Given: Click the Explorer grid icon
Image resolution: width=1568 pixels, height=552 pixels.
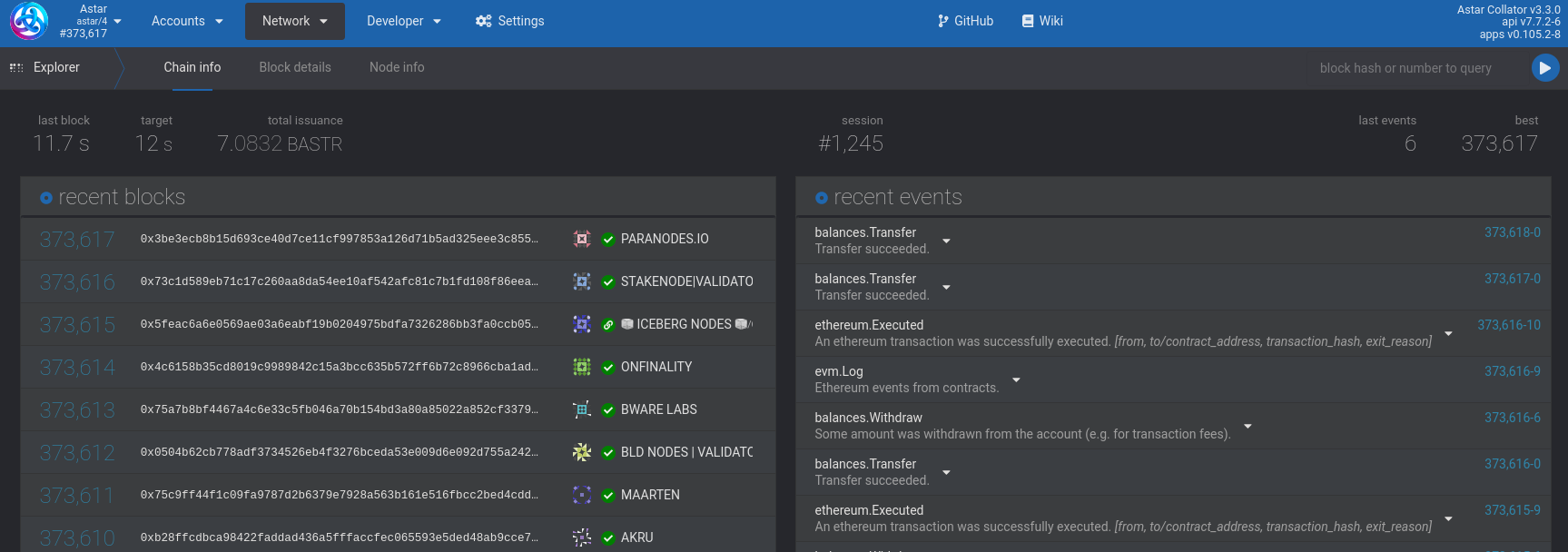Looking at the screenshot, I should tap(16, 68).
